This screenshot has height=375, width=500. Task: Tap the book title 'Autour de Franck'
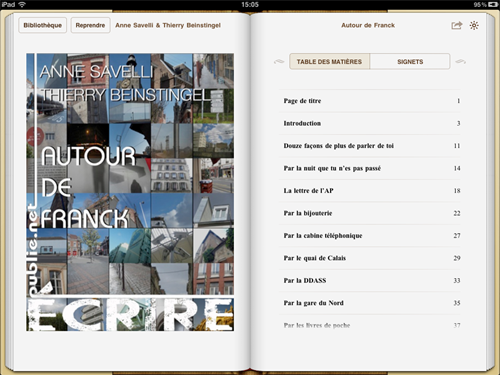click(x=368, y=25)
